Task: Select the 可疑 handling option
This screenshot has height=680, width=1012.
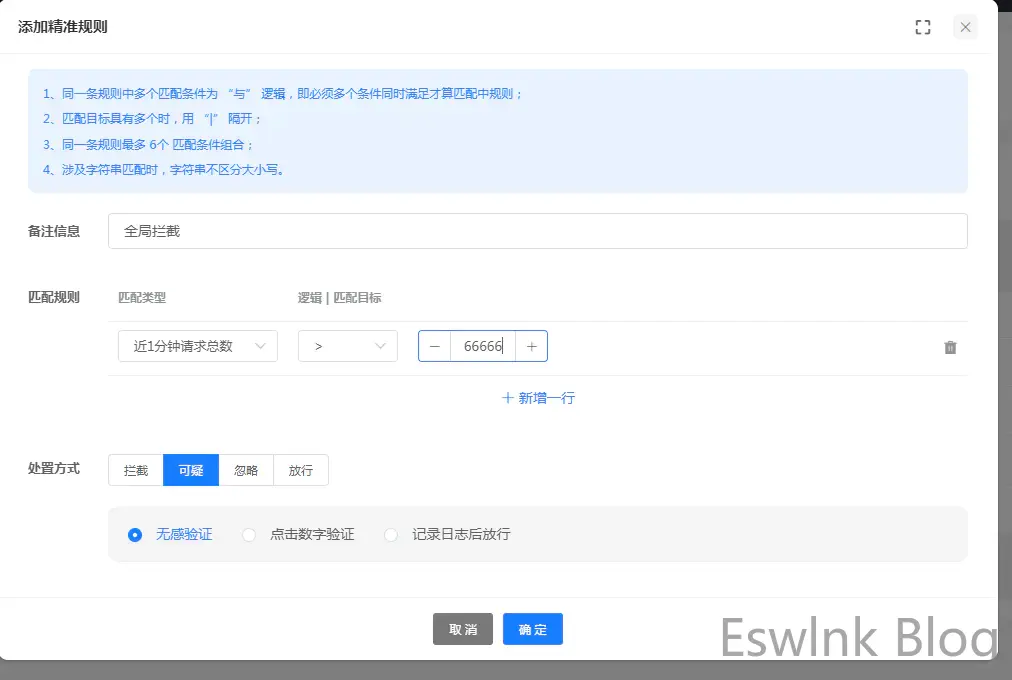Action: point(191,470)
